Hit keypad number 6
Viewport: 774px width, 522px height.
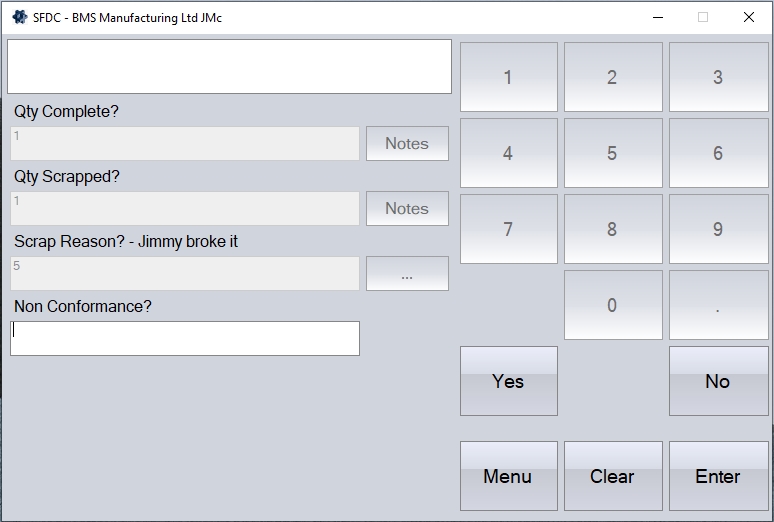click(x=718, y=153)
